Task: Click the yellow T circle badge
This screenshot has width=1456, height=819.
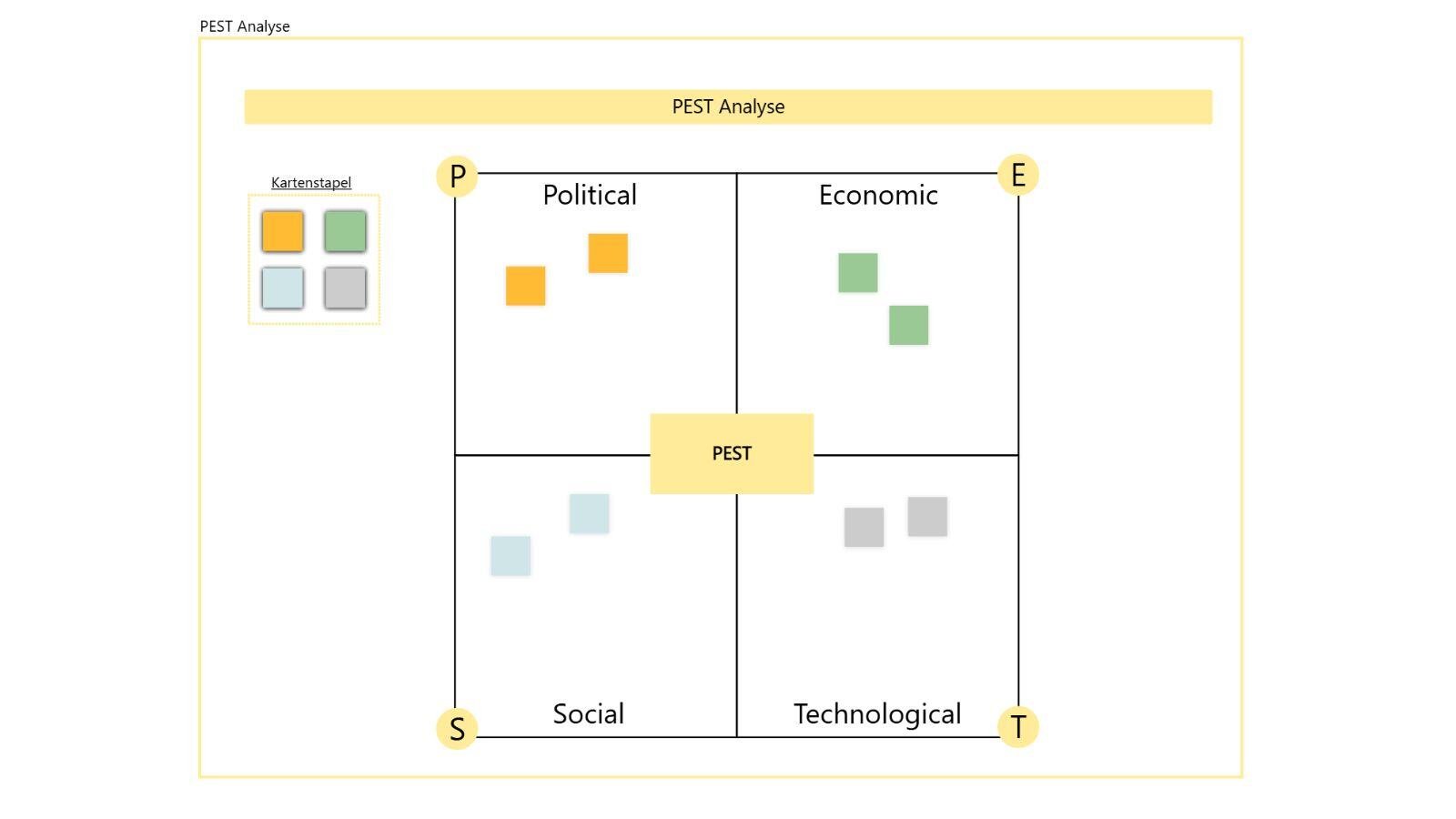Action: coord(1018,727)
